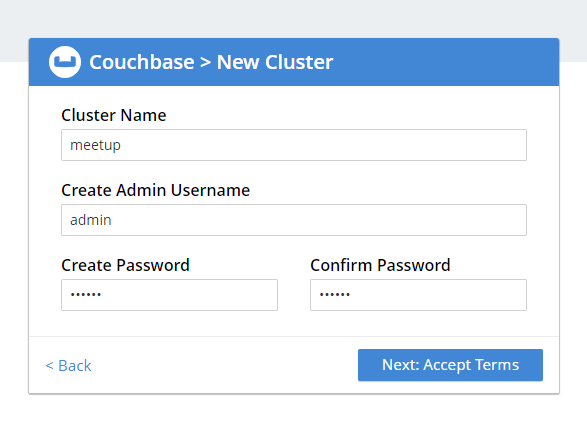Focus the Cluster Name field containing meetup
Image resolution: width=587 pixels, height=432 pixels.
[x=294, y=145]
